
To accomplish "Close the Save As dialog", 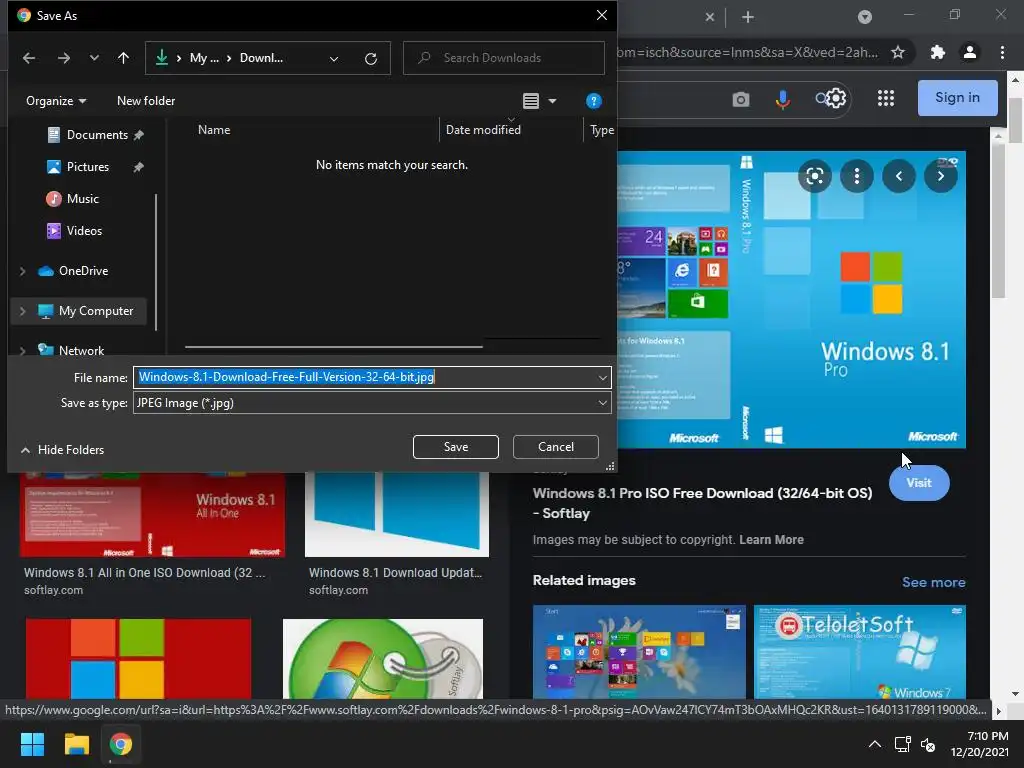I will coord(601,15).
